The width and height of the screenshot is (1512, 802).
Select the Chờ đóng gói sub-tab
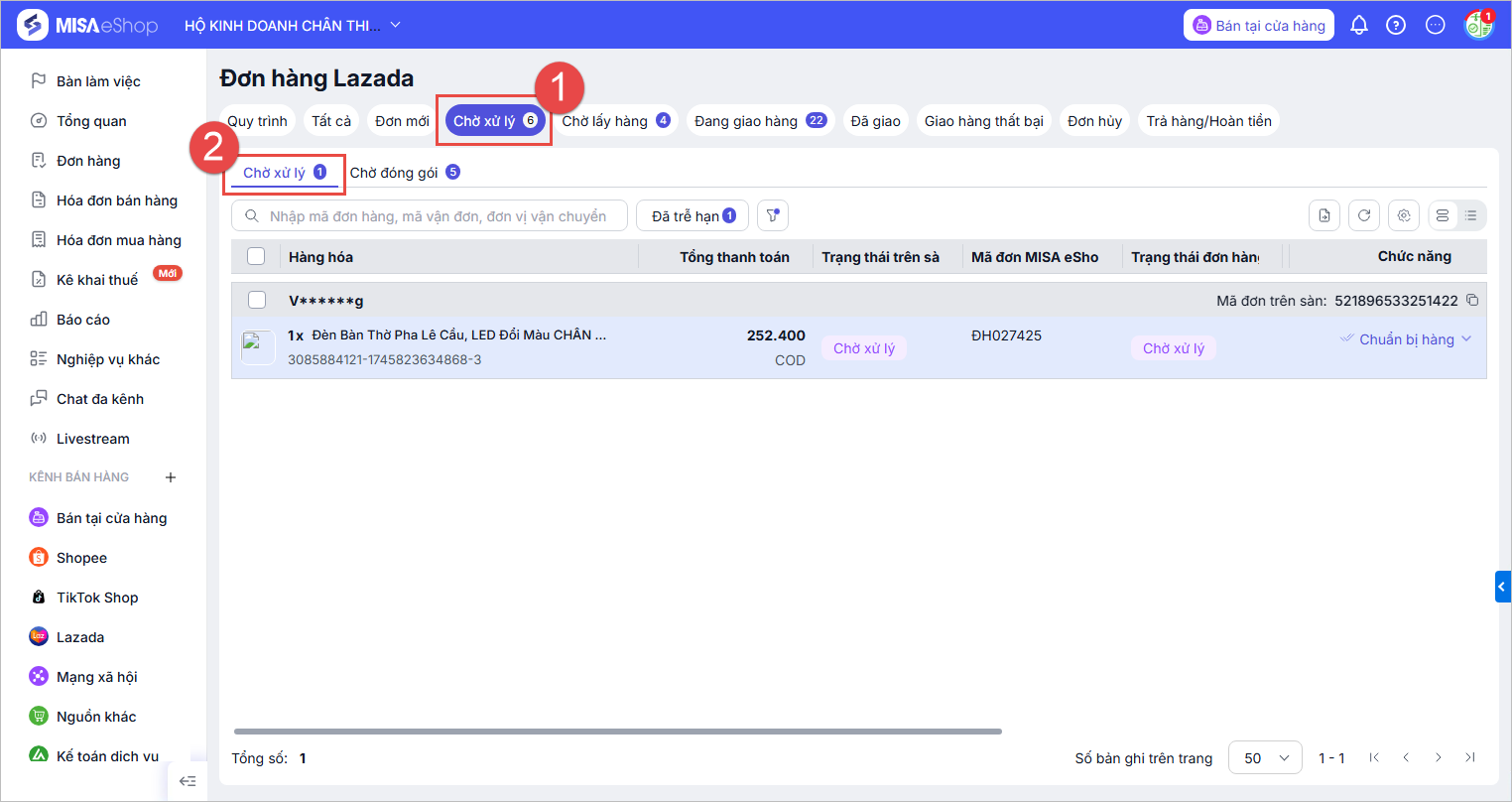405,173
